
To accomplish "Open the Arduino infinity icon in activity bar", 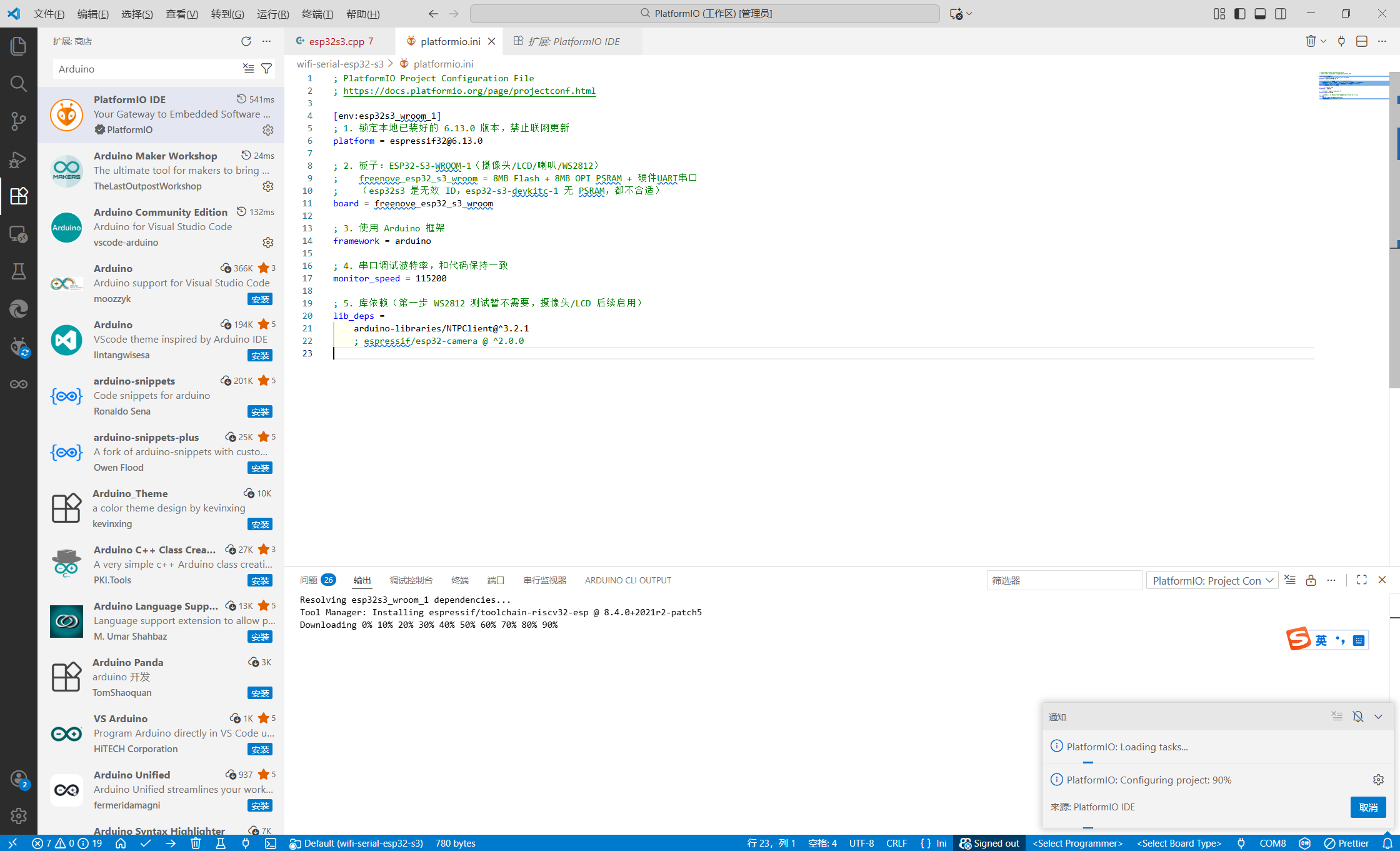I will pyautogui.click(x=19, y=384).
